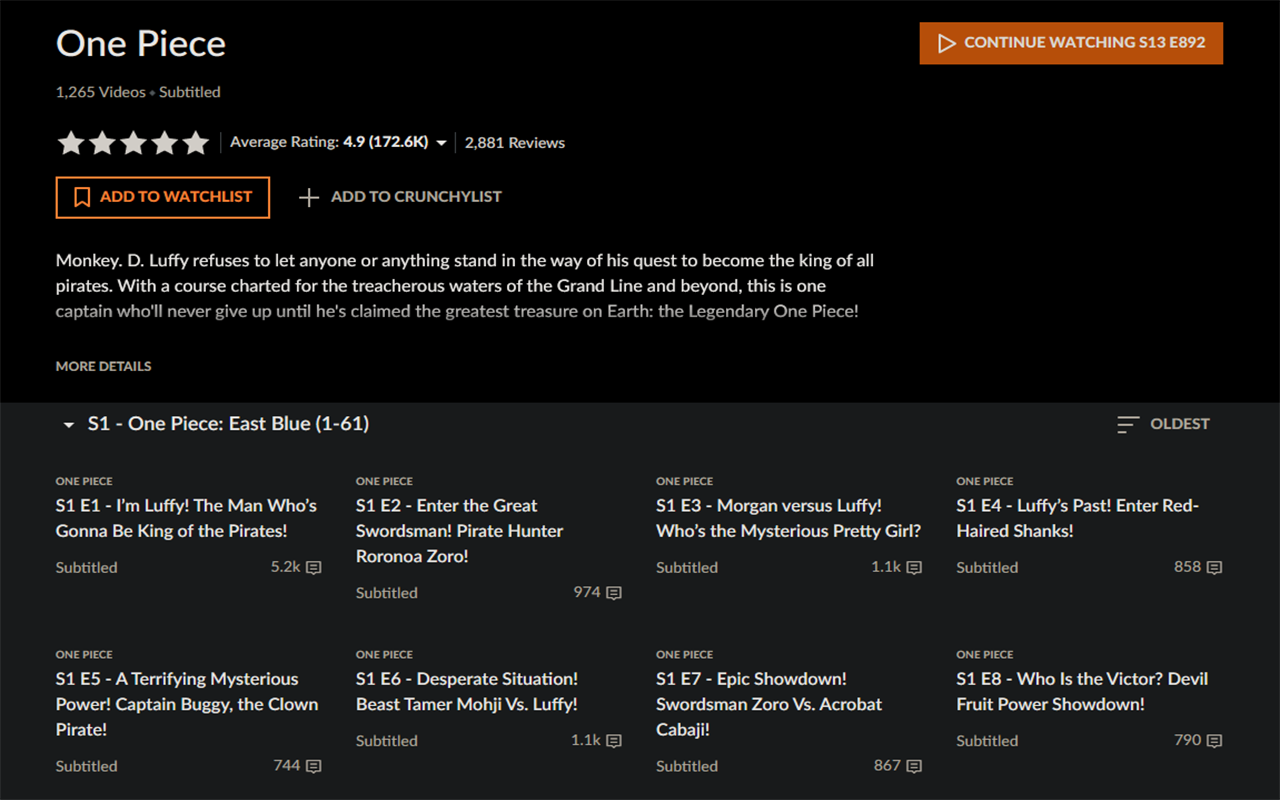
Task: Rate the series four stars
Action: point(164,142)
